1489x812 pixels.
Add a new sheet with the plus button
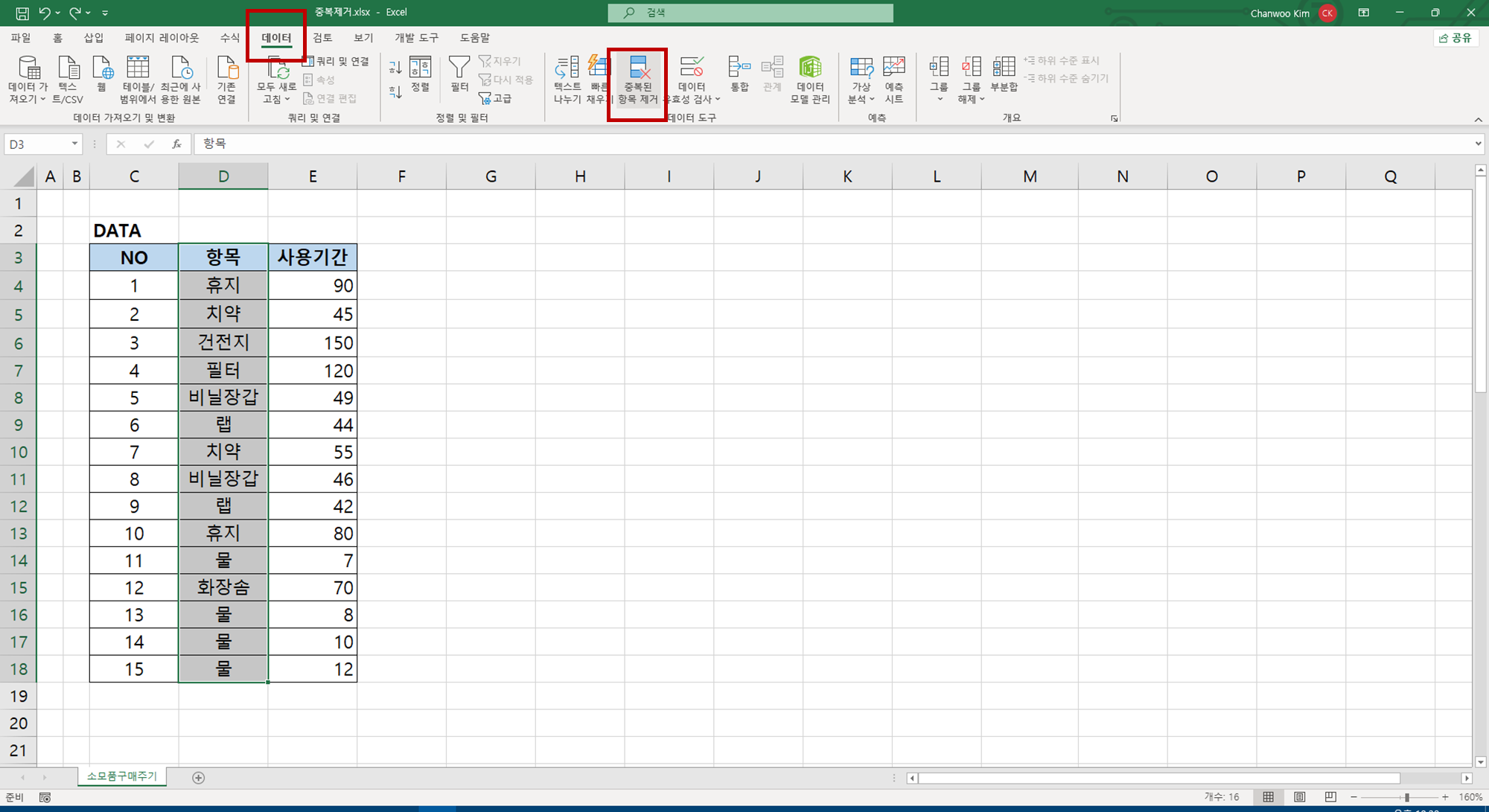click(x=198, y=778)
